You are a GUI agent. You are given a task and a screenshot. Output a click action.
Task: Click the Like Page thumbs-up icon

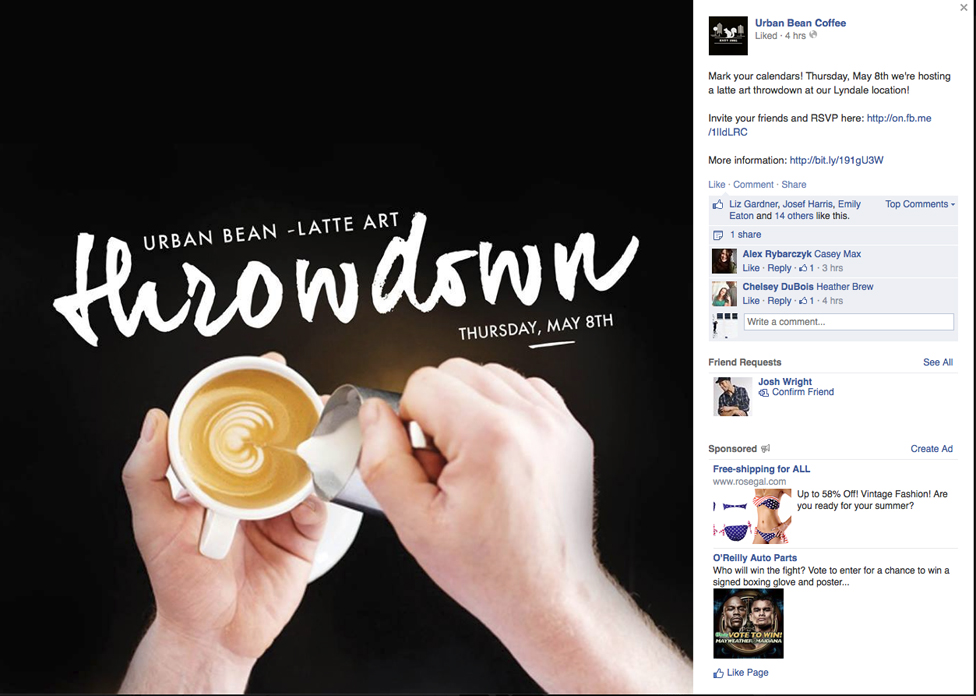pyautogui.click(x=718, y=673)
